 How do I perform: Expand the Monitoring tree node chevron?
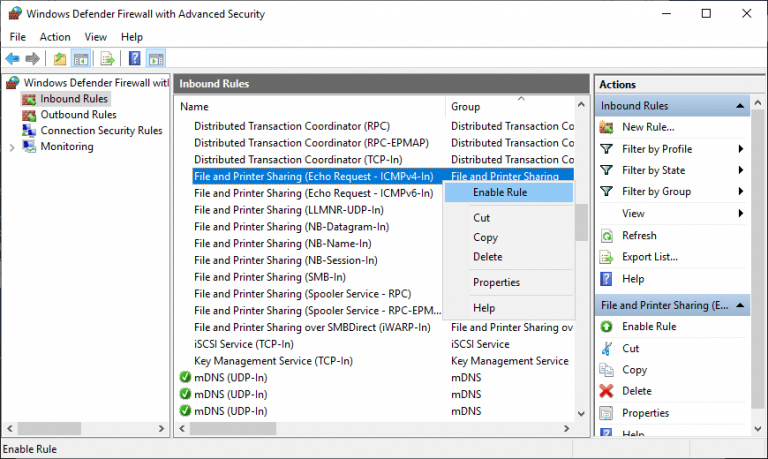click(x=12, y=147)
